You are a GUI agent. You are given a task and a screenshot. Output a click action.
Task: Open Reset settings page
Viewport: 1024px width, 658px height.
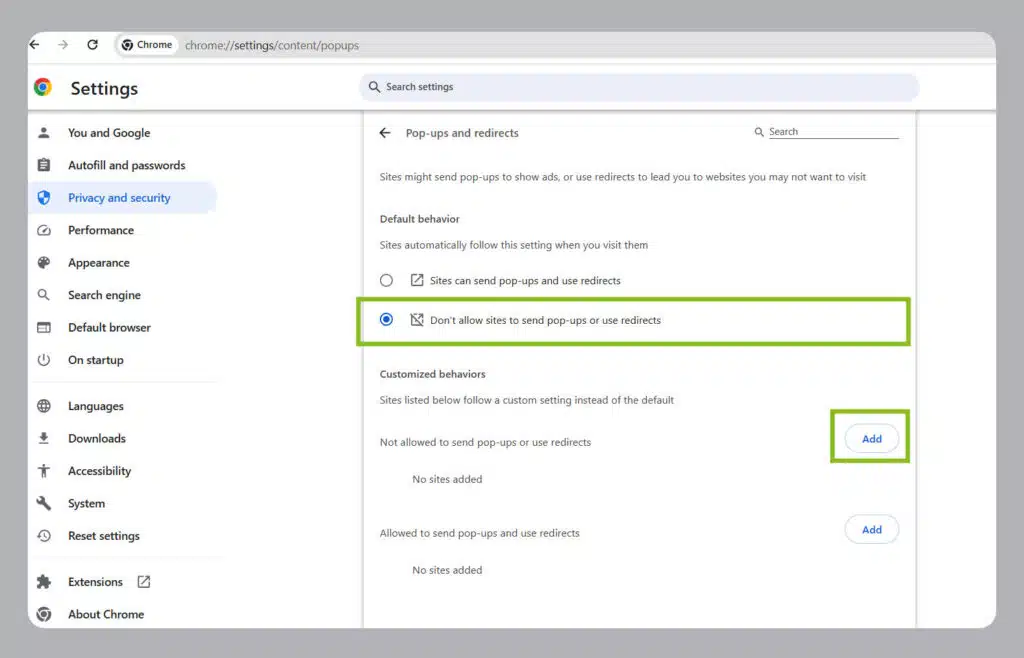(104, 536)
